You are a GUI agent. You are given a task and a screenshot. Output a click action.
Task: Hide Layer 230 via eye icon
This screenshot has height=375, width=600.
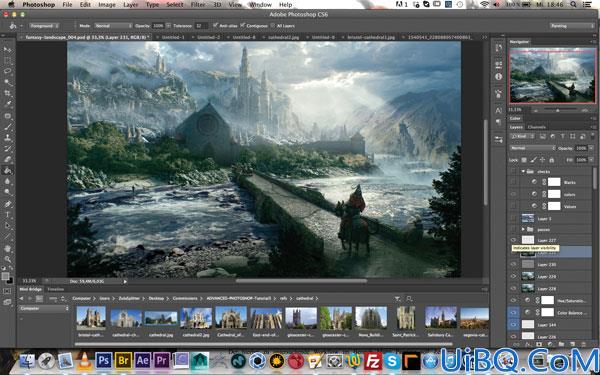[x=514, y=264]
